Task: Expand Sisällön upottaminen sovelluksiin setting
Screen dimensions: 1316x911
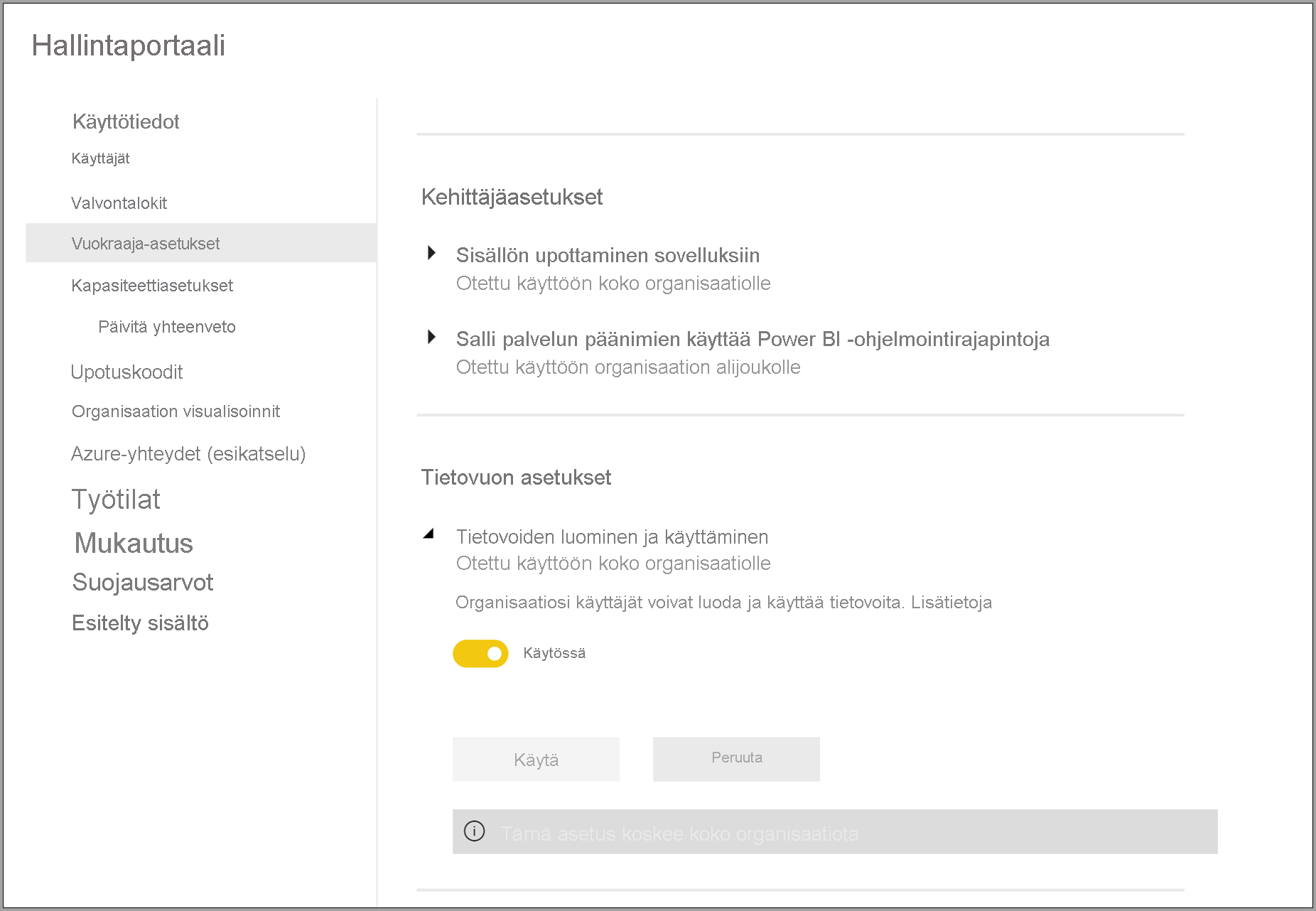Action: pos(433,253)
